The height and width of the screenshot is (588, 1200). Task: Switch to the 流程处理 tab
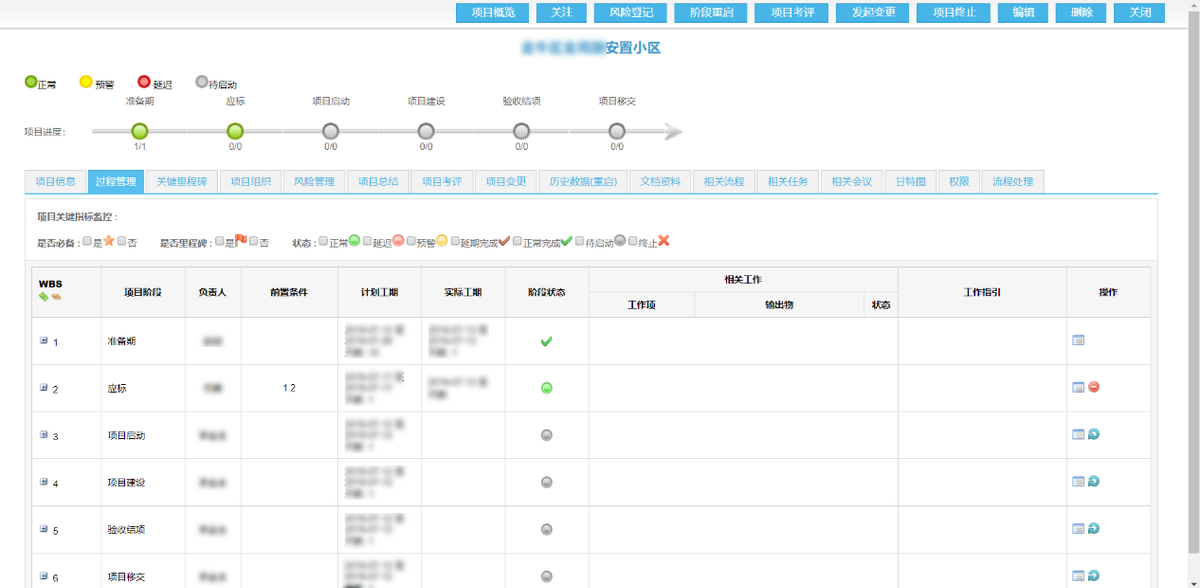pos(1012,182)
